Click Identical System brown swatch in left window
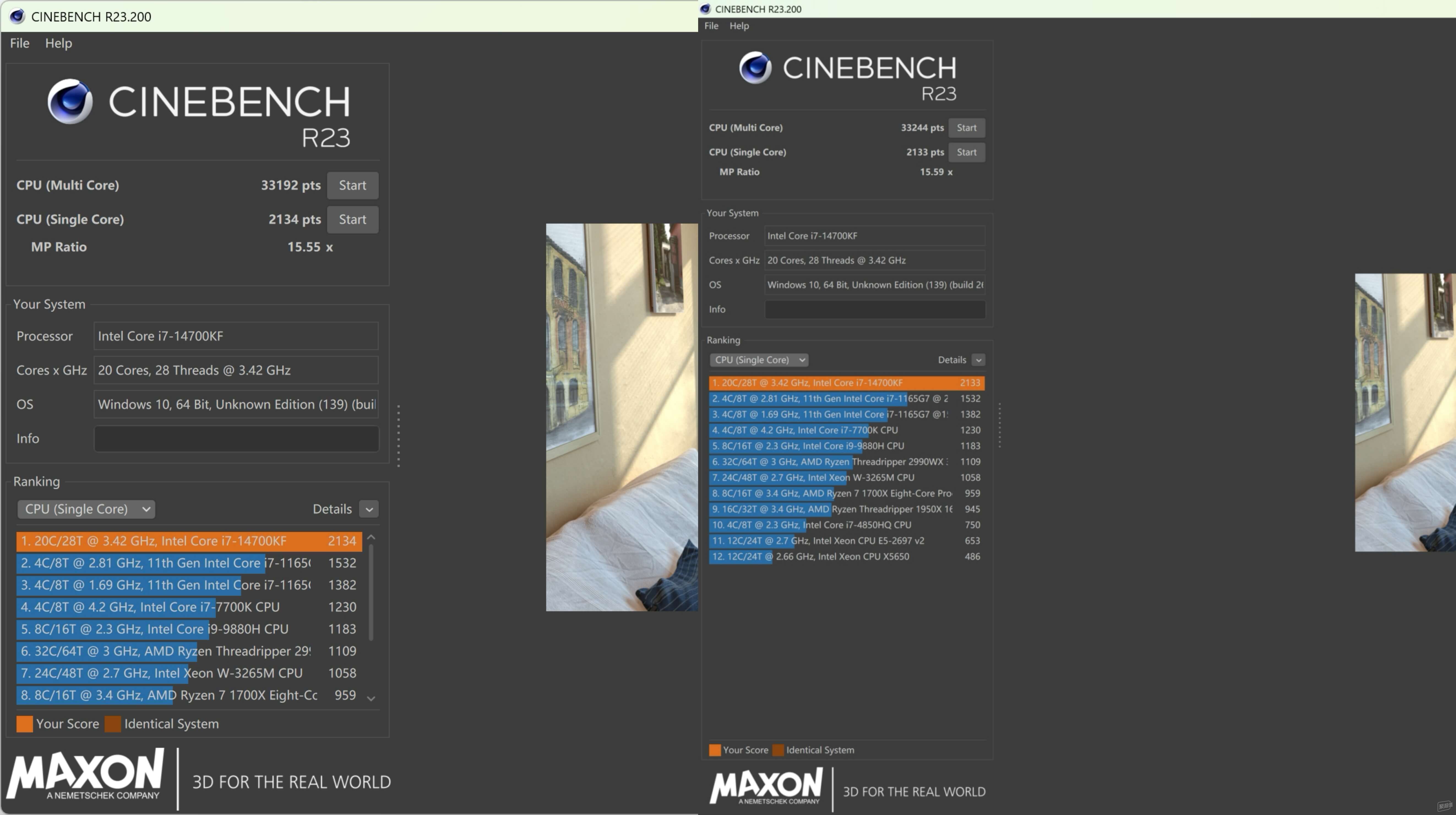 (113, 724)
